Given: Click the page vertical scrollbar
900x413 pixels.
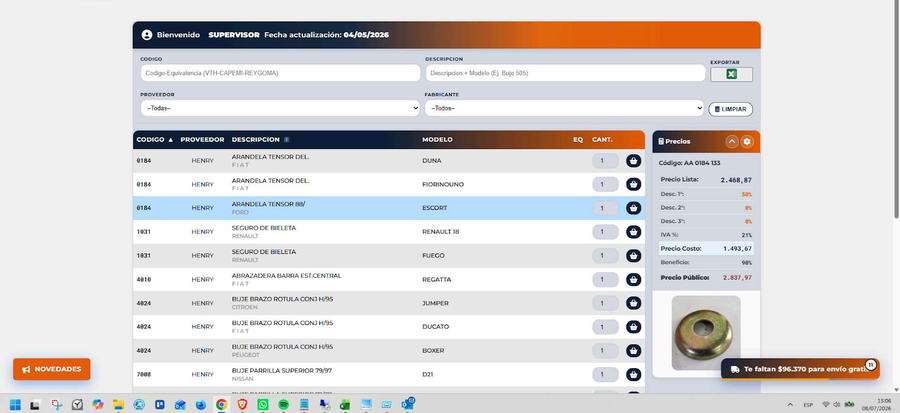Looking at the screenshot, I should tap(897, 109).
